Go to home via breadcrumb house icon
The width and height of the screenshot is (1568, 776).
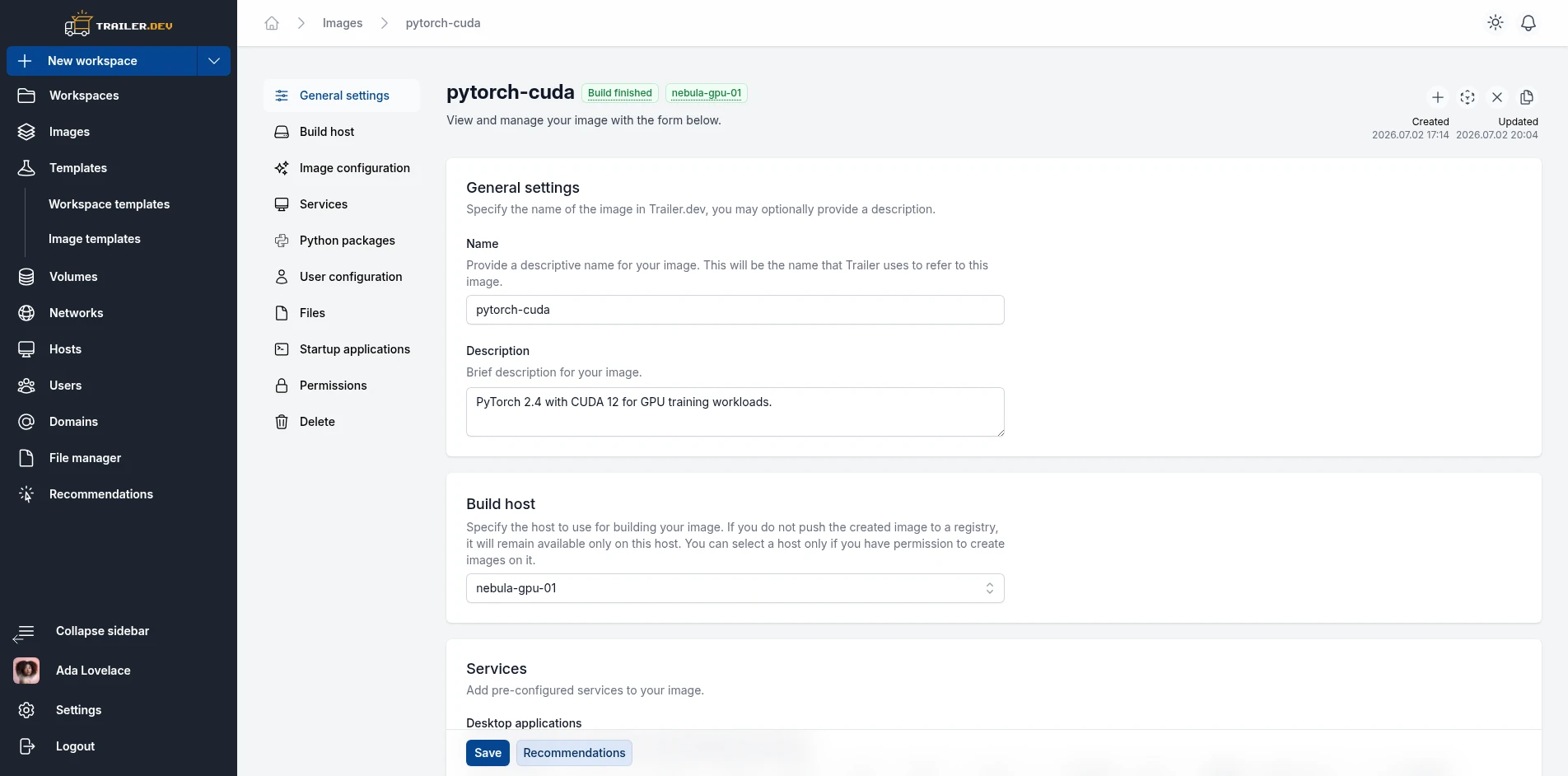click(x=272, y=23)
